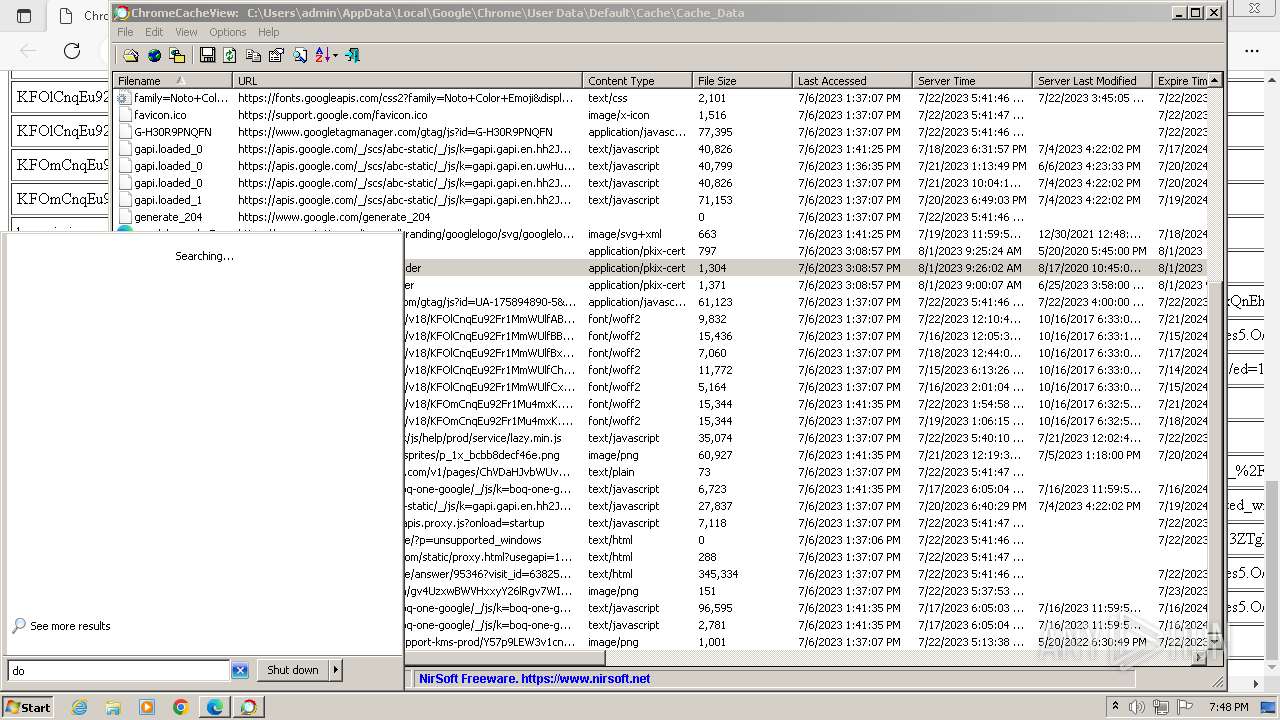Click file size 96,595 cell

715,608
